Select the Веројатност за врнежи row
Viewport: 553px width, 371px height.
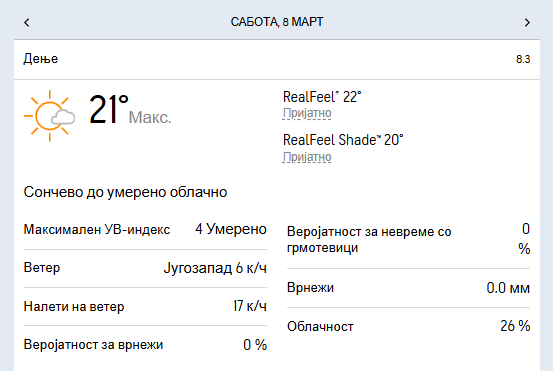click(x=145, y=345)
